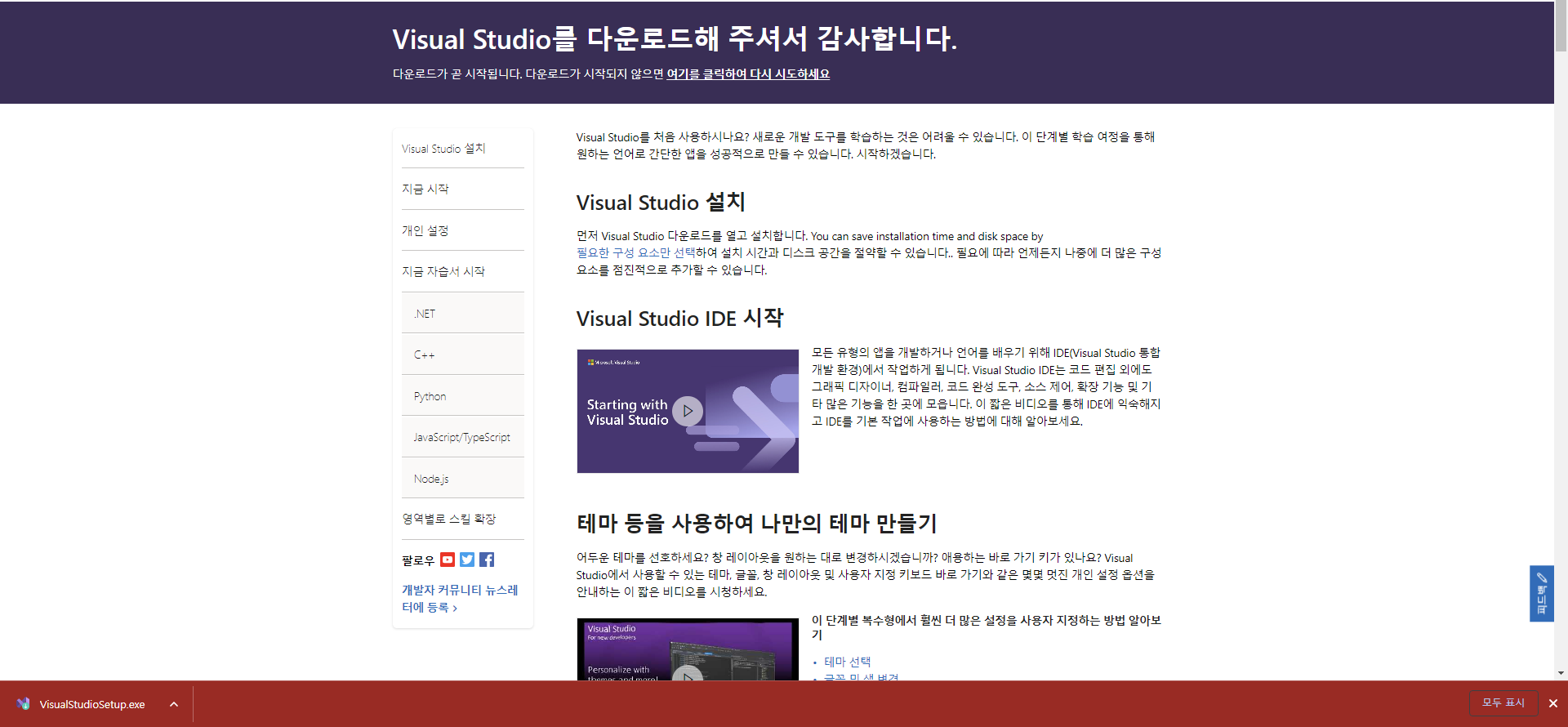Image resolution: width=1568 pixels, height=727 pixels.
Task: Play the Starting with Visual Studio video
Action: coord(688,411)
